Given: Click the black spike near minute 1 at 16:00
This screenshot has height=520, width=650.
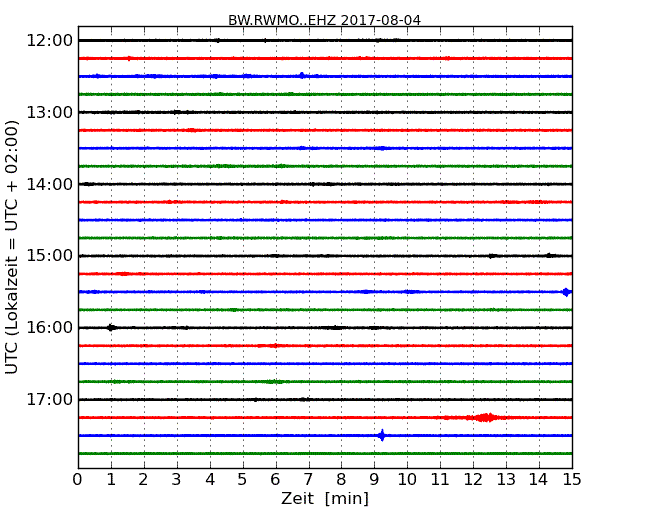Looking at the screenshot, I should 111,328.
